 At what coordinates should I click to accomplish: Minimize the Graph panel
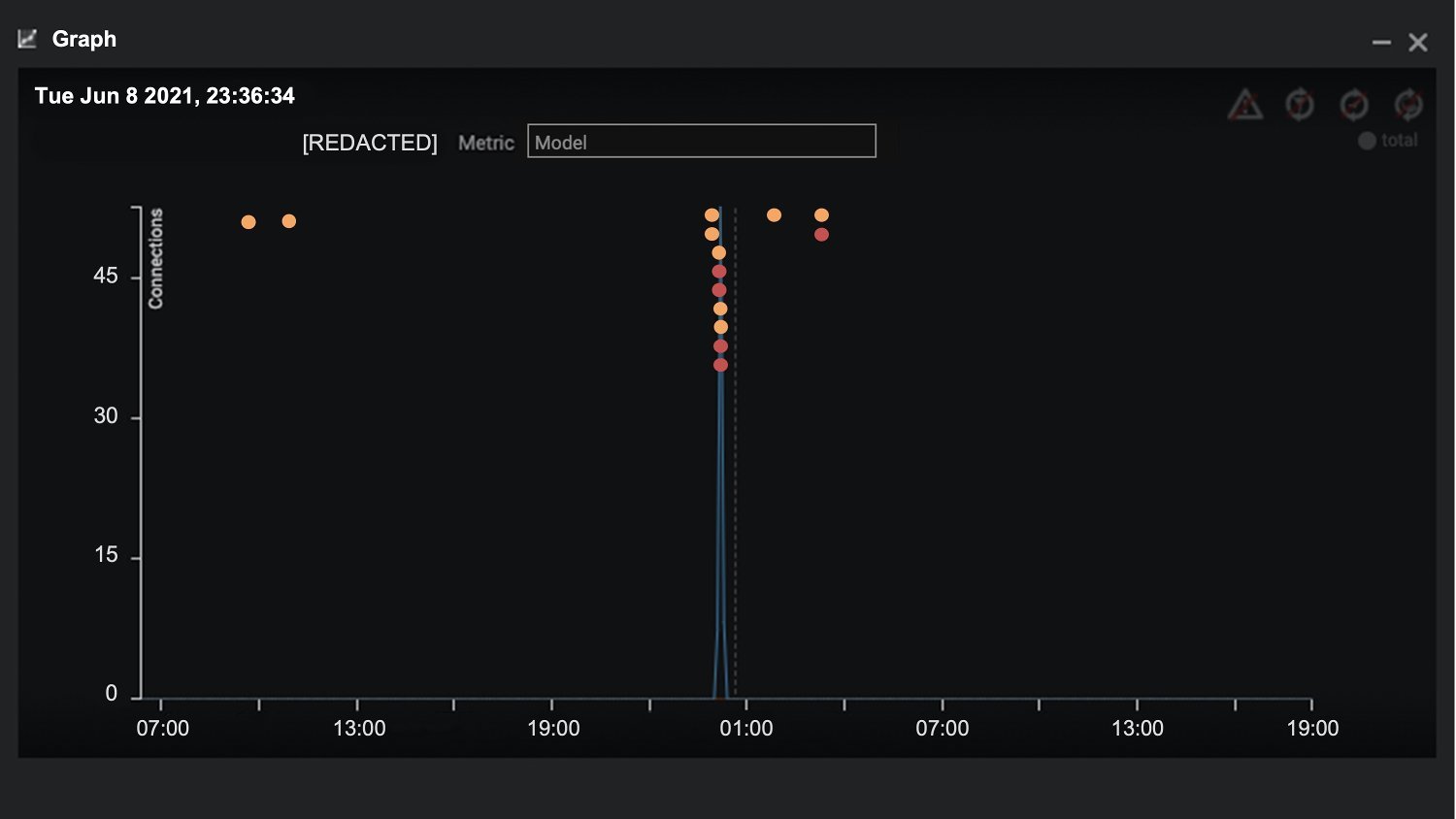coord(1381,43)
